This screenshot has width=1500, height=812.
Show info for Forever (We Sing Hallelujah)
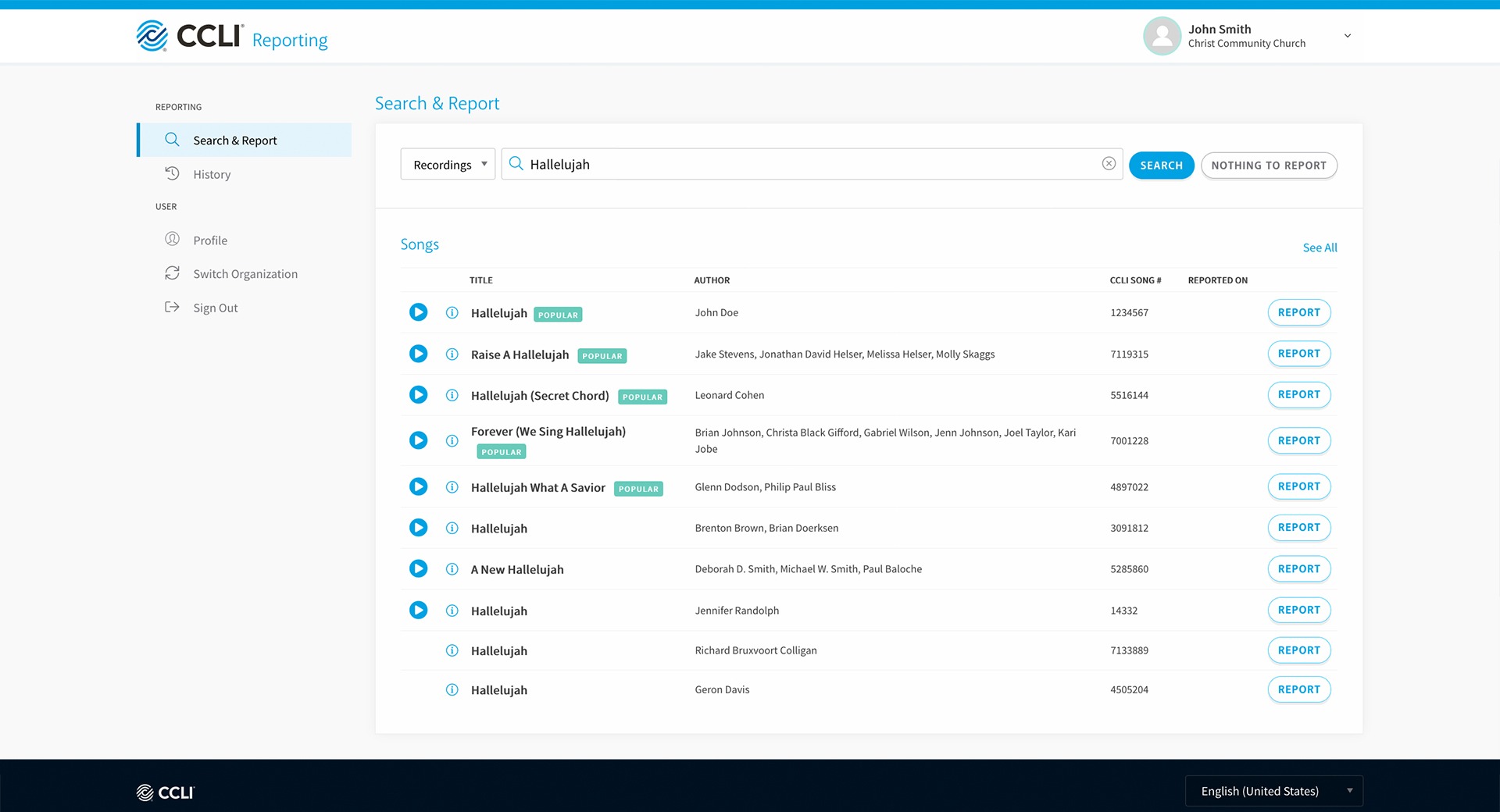(x=452, y=440)
